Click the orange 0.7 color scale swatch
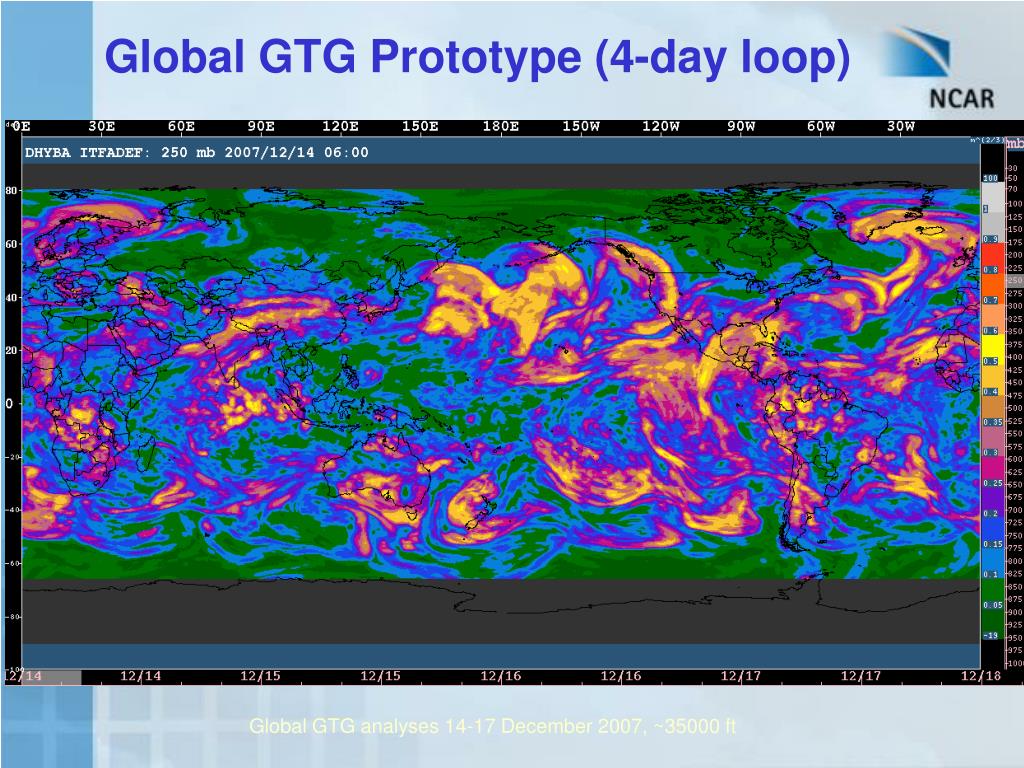Viewport: 1024px width, 768px height. click(993, 289)
